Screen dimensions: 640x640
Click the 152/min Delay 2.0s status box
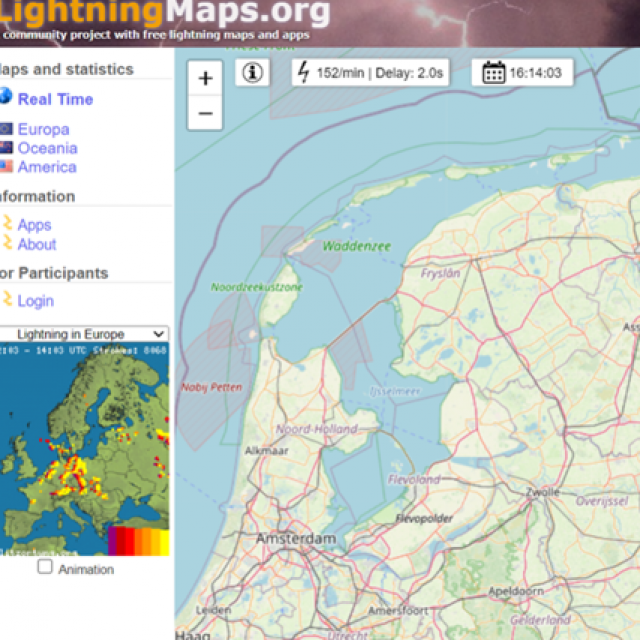tap(370, 73)
